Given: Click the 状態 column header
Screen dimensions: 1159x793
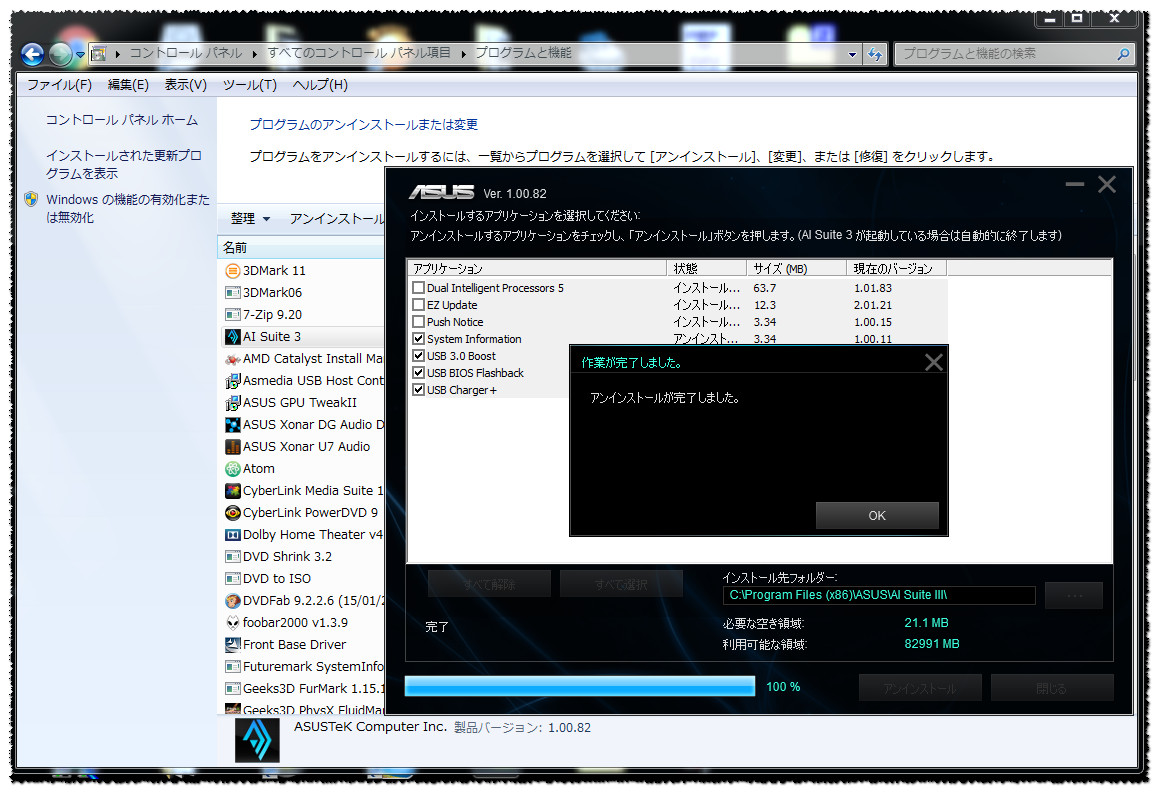Looking at the screenshot, I should click(x=707, y=268).
